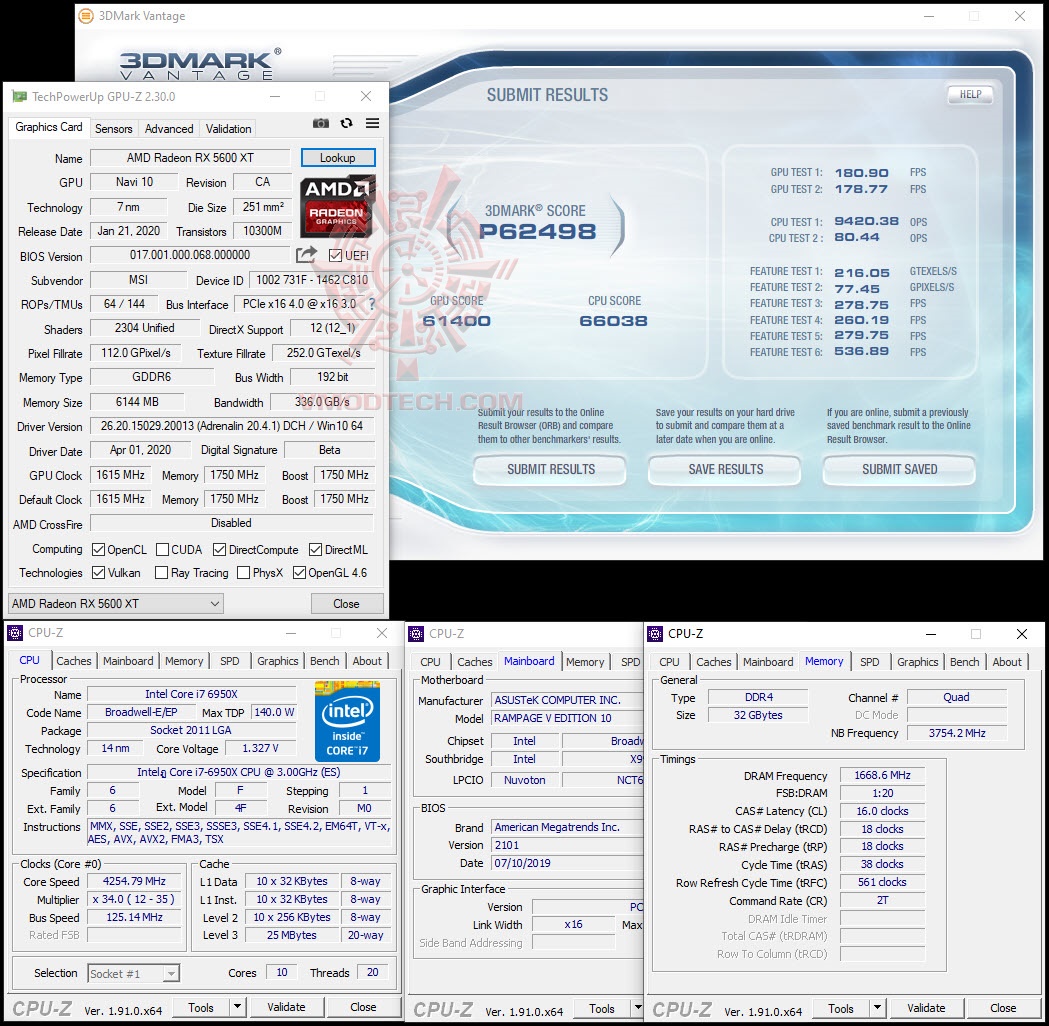Click the SUBMIT SAVED button
Screen dimensions: 1049x1026
click(899, 470)
